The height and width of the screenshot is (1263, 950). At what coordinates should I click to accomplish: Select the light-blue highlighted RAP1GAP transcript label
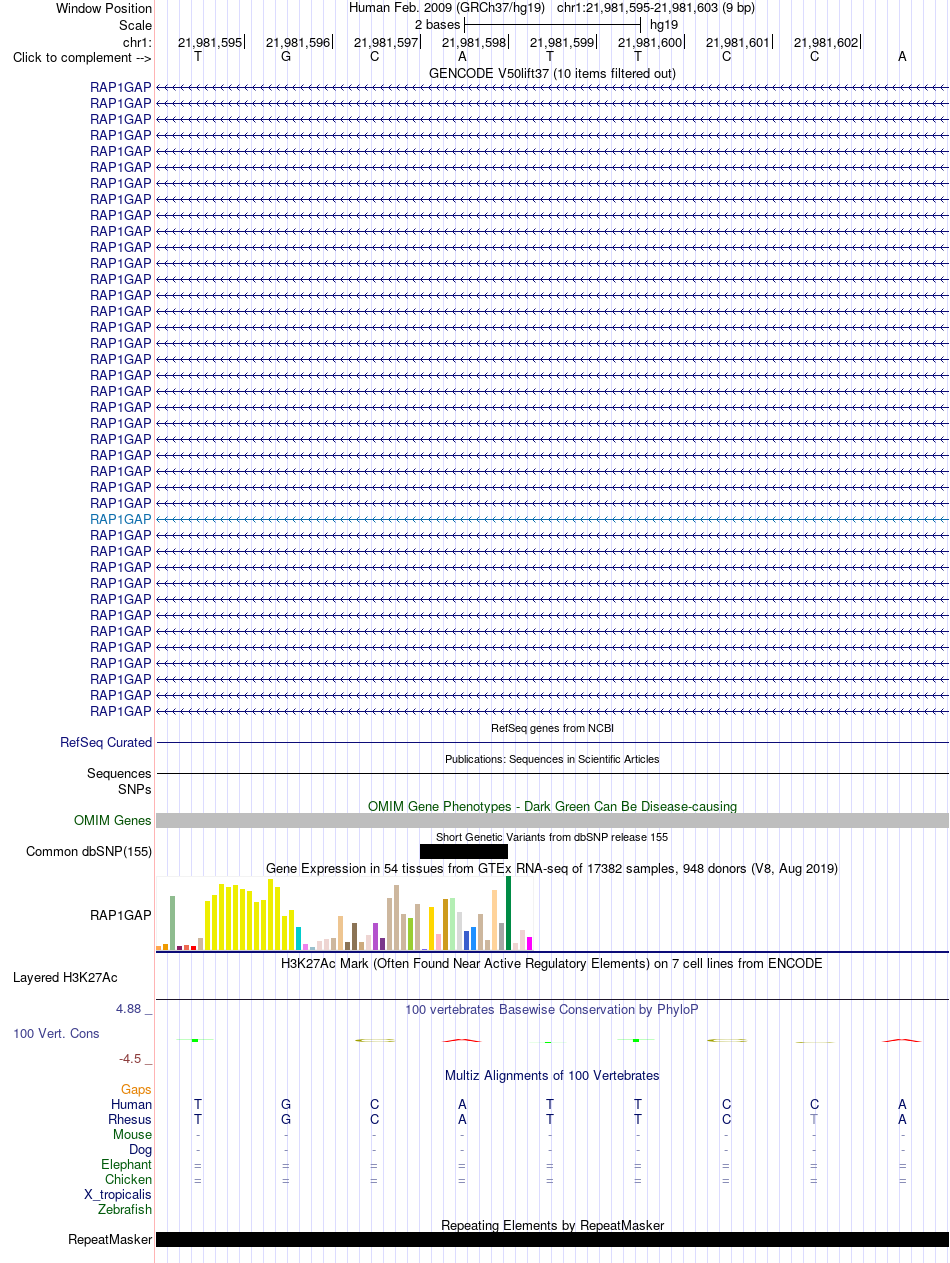pos(121,519)
